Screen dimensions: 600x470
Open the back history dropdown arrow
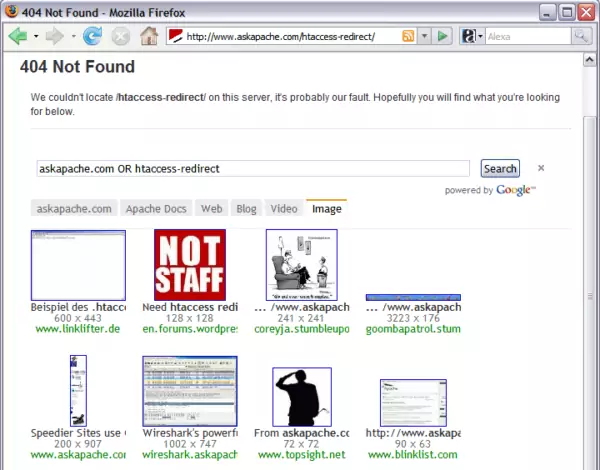[35, 36]
